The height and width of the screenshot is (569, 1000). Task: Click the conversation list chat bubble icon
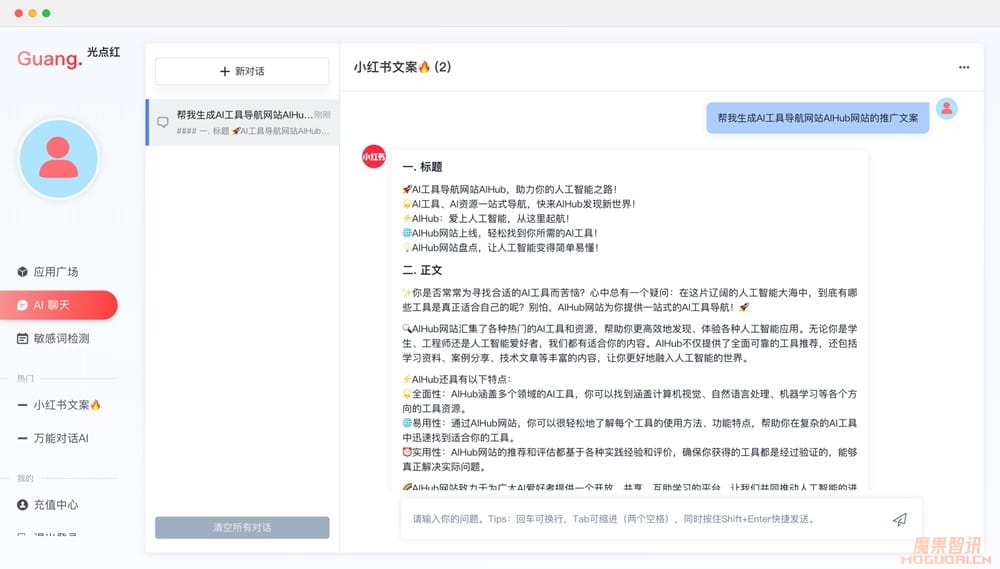(163, 122)
